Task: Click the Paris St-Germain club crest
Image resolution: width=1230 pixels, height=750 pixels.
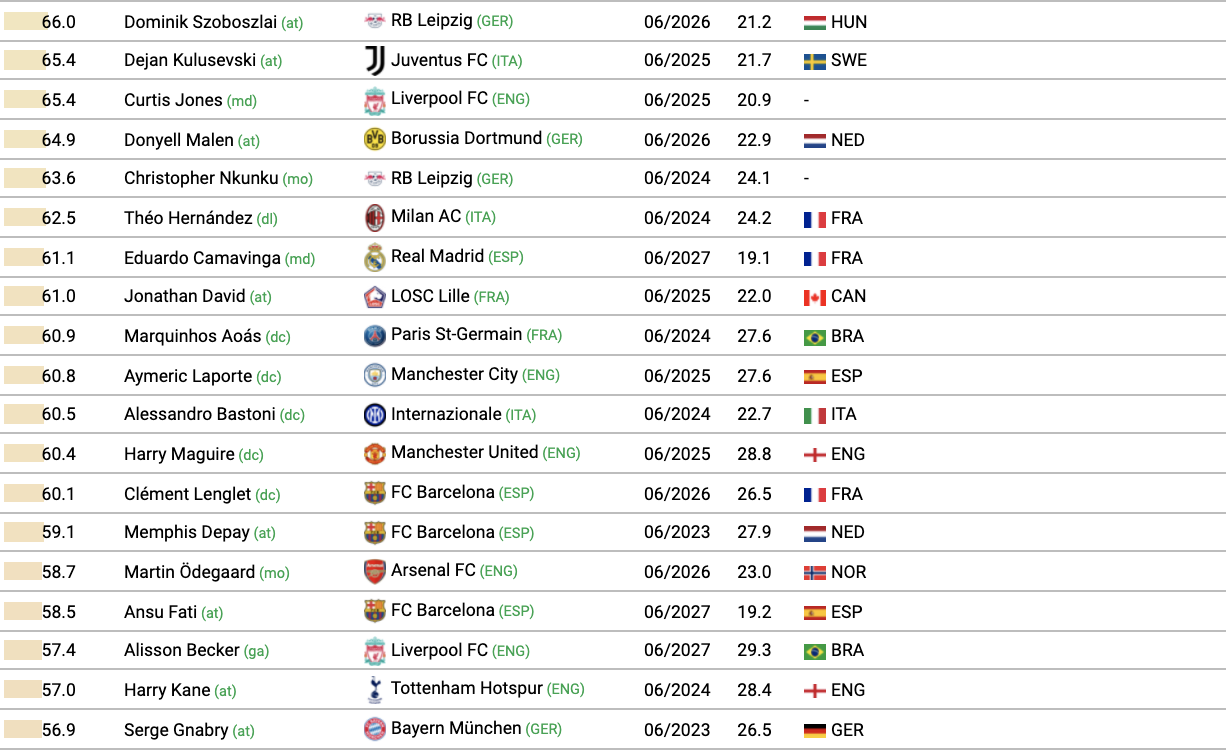Action: tap(374, 336)
